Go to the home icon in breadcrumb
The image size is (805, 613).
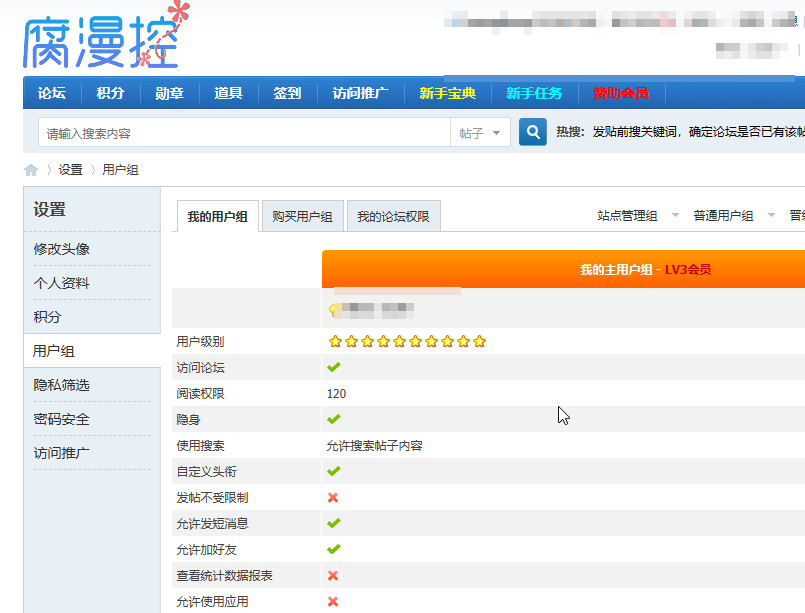click(x=31, y=170)
